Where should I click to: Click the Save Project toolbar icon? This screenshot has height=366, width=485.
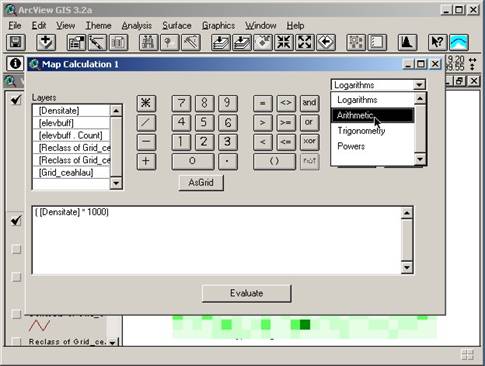pyautogui.click(x=16, y=42)
